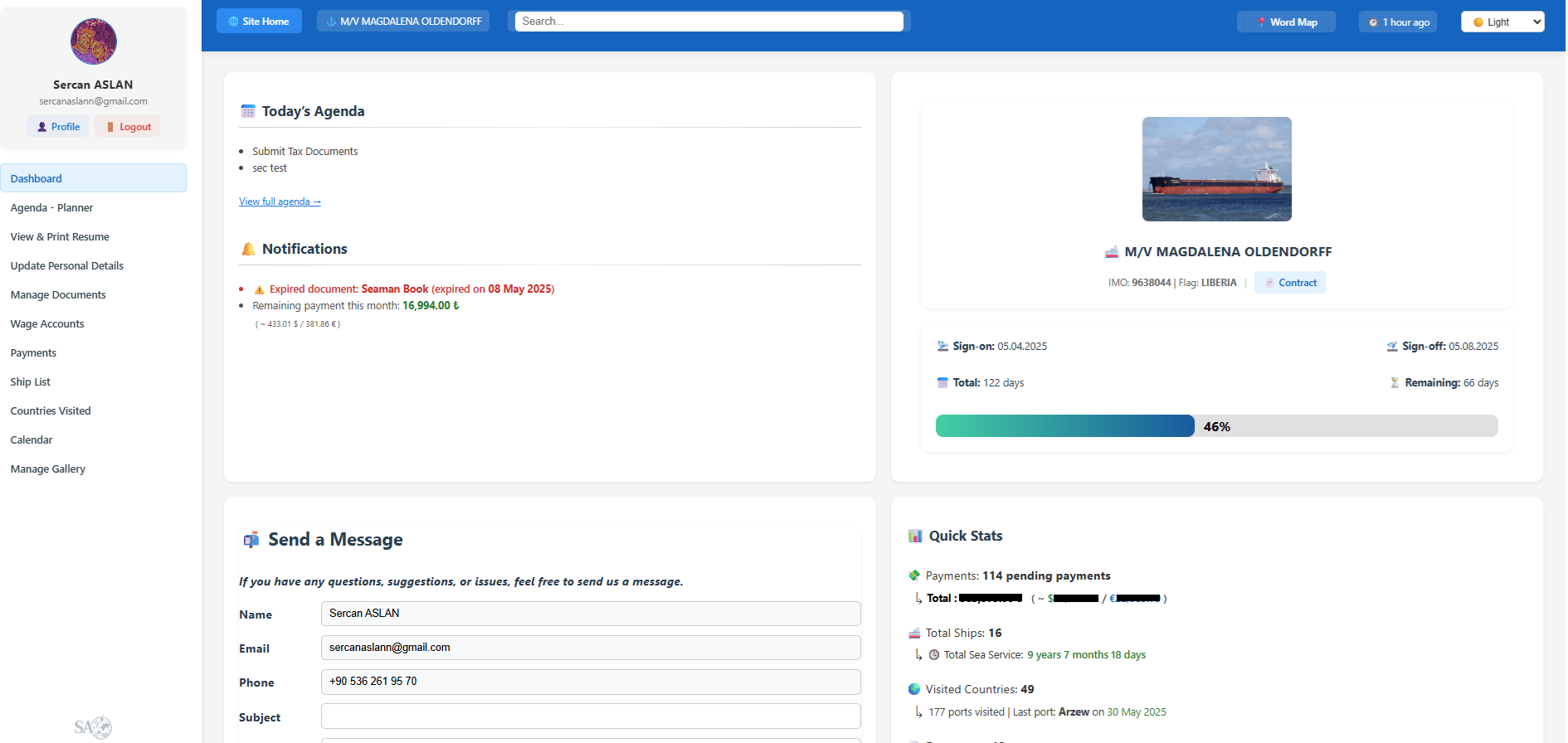1568x743 pixels.
Task: Click the Seaman Book expired notification
Action: (x=411, y=289)
